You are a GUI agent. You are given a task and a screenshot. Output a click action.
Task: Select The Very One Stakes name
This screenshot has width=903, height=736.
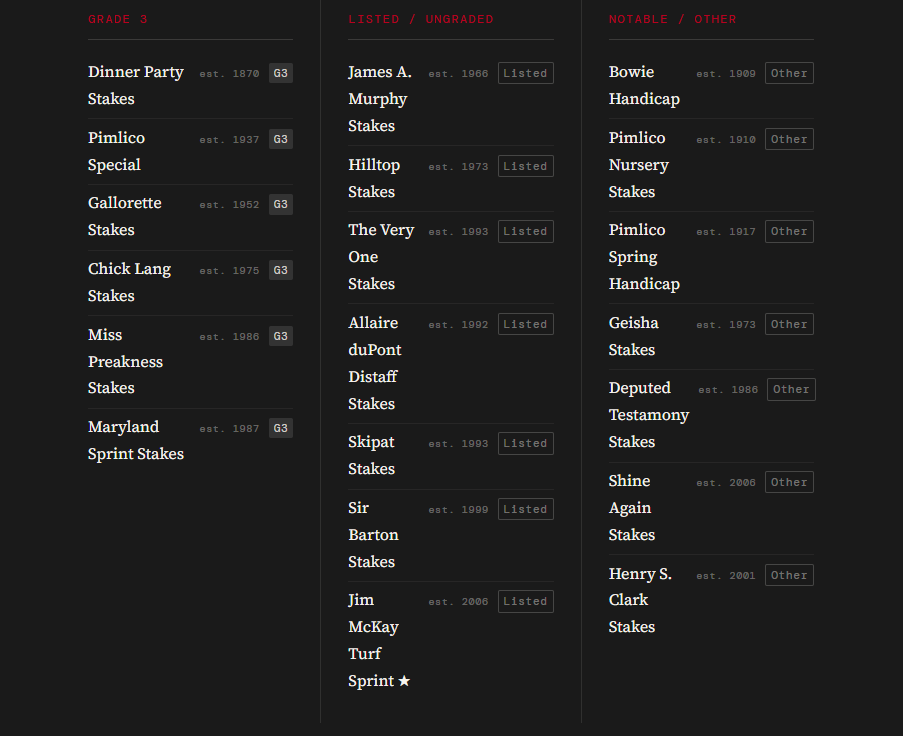point(381,256)
